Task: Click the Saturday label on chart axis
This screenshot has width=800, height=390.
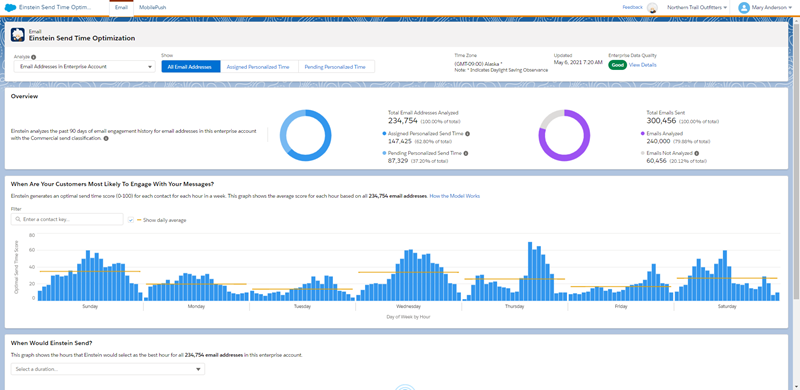Action: pos(727,307)
